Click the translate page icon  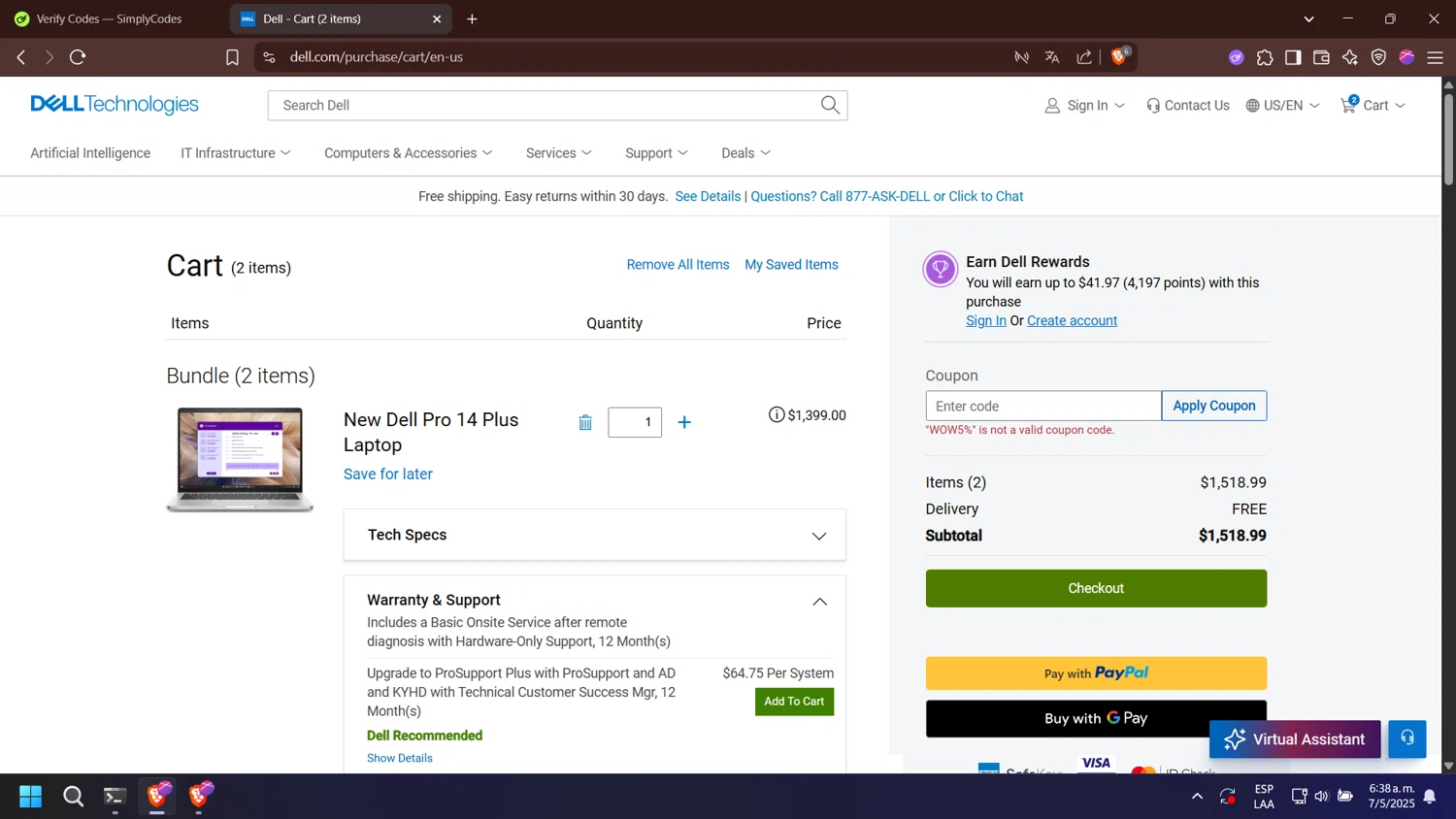tap(1052, 57)
